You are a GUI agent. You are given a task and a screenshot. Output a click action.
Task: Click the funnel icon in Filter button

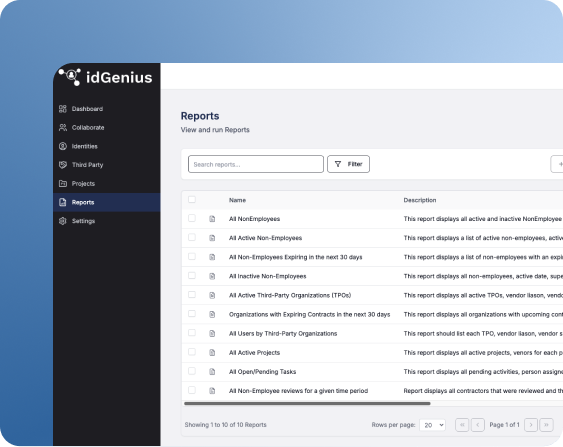point(338,164)
